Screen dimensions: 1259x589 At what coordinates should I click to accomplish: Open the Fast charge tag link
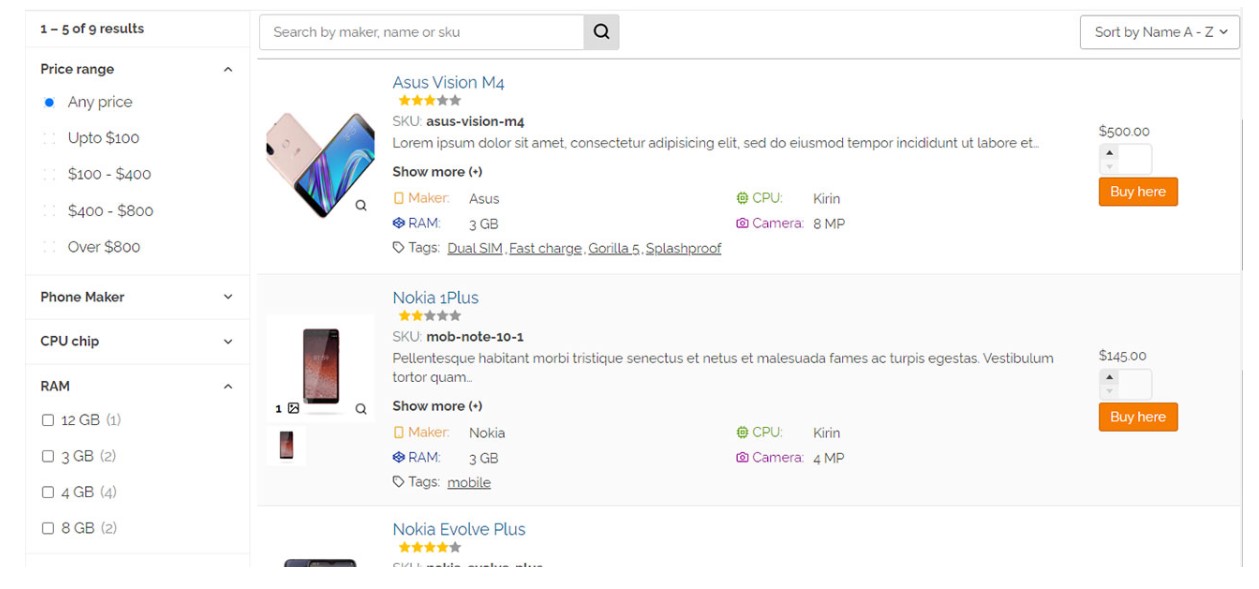click(545, 248)
